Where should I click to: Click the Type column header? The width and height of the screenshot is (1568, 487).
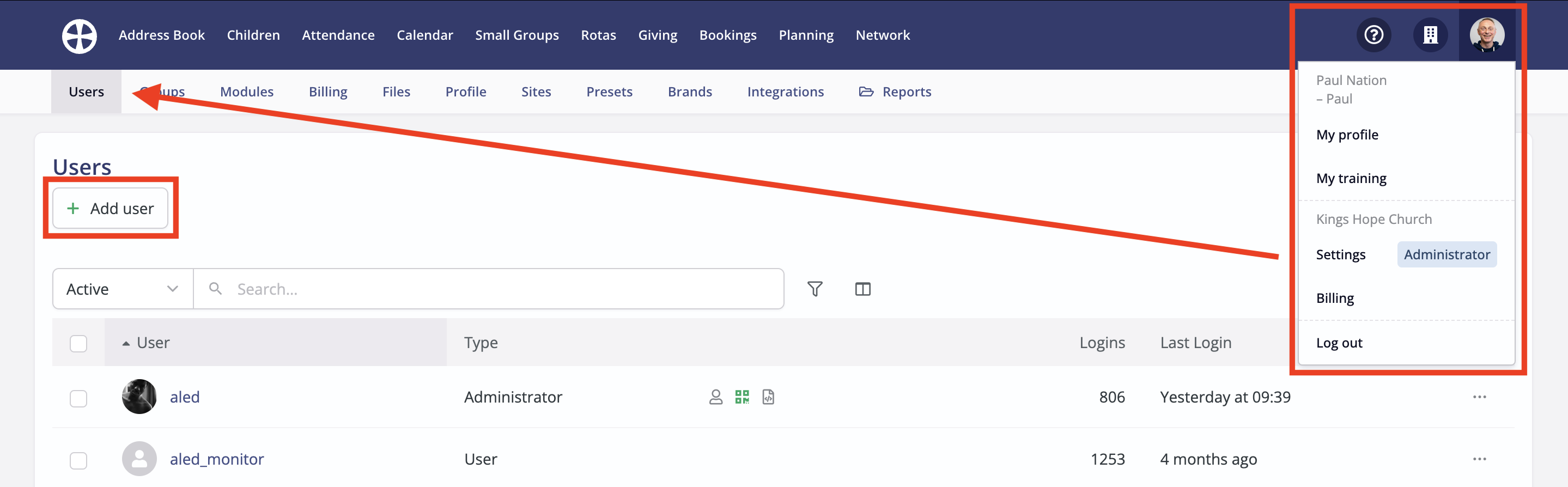[481, 343]
